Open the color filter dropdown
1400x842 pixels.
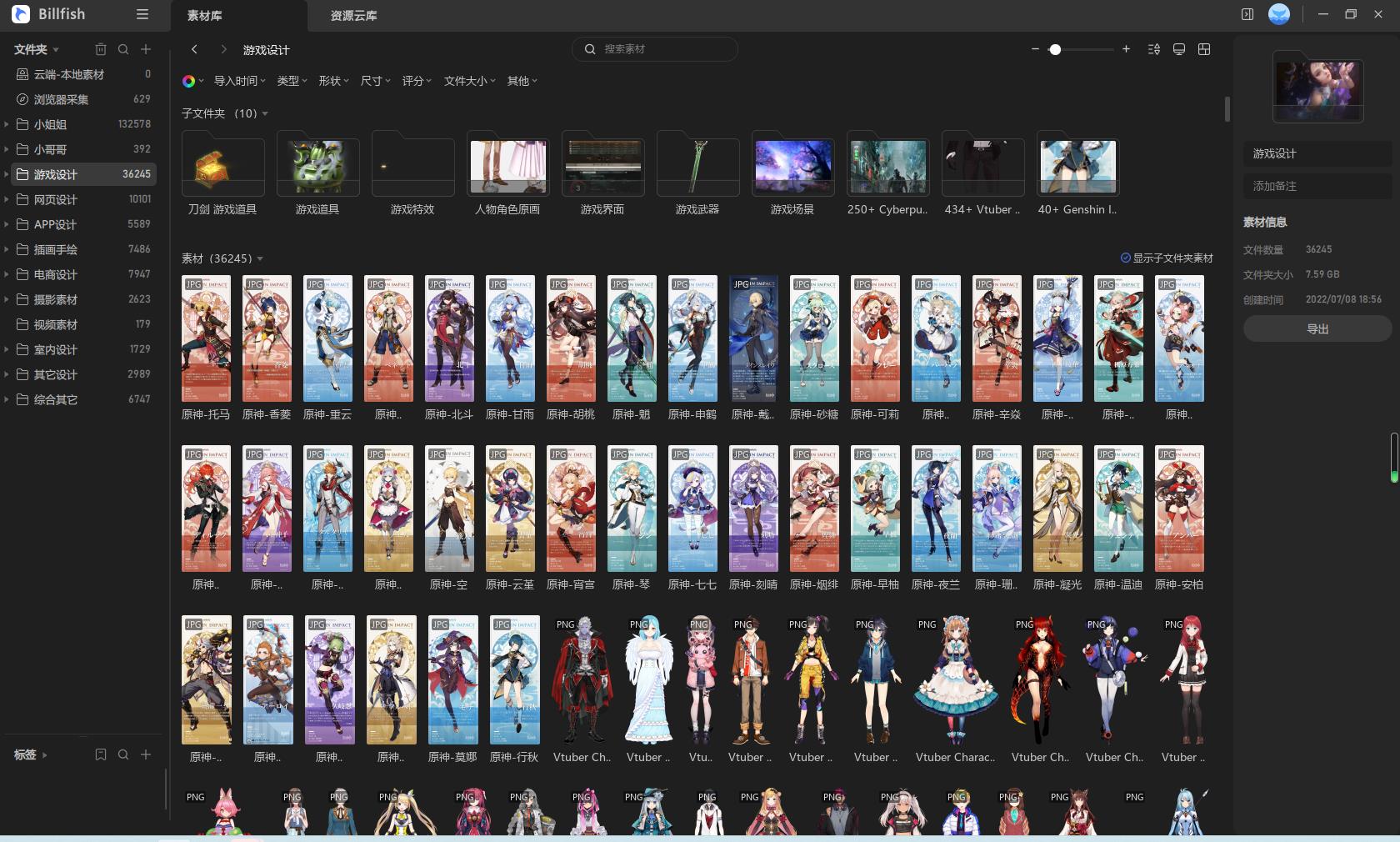click(x=192, y=81)
